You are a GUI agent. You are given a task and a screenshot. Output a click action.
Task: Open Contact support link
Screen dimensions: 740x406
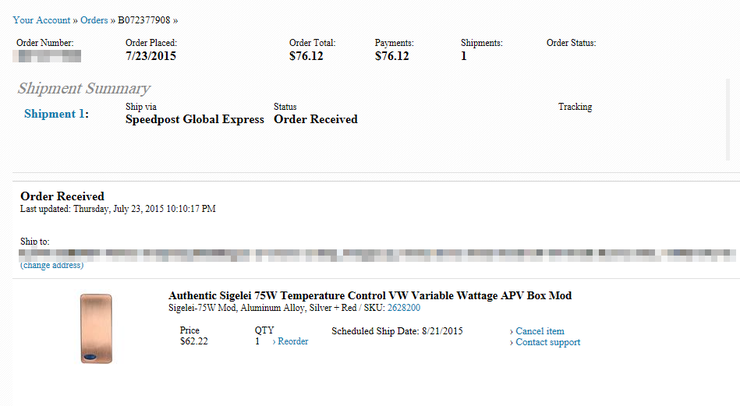pyautogui.click(x=547, y=342)
